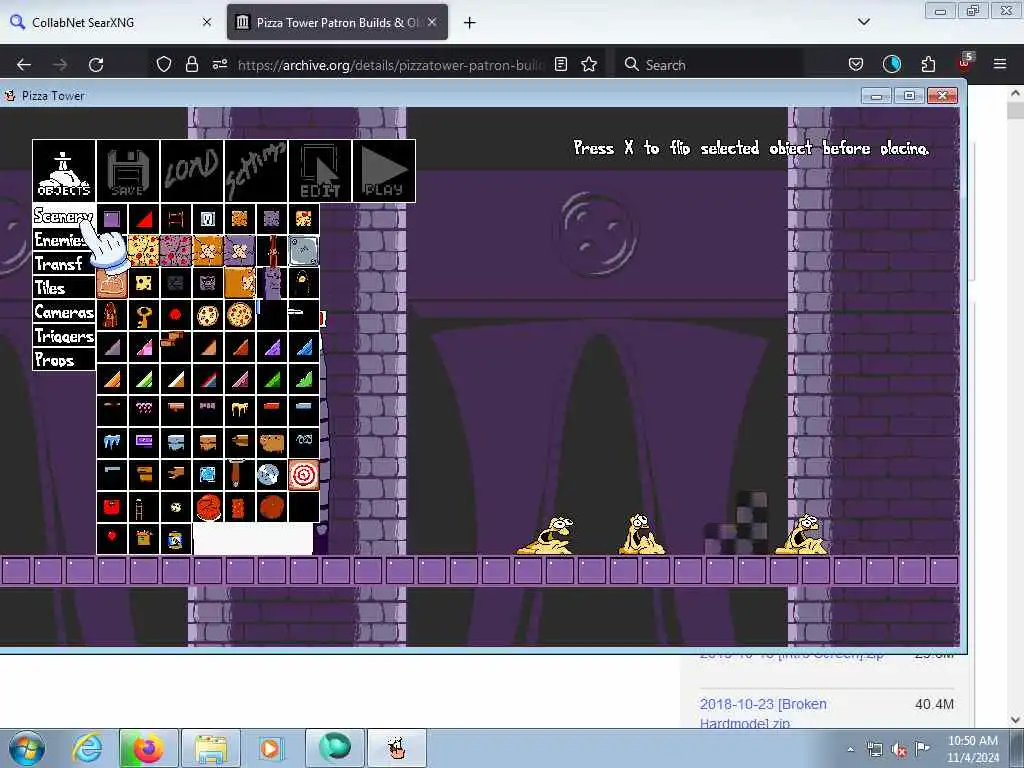
Task: Reload the archive.org page
Action: click(x=96, y=65)
